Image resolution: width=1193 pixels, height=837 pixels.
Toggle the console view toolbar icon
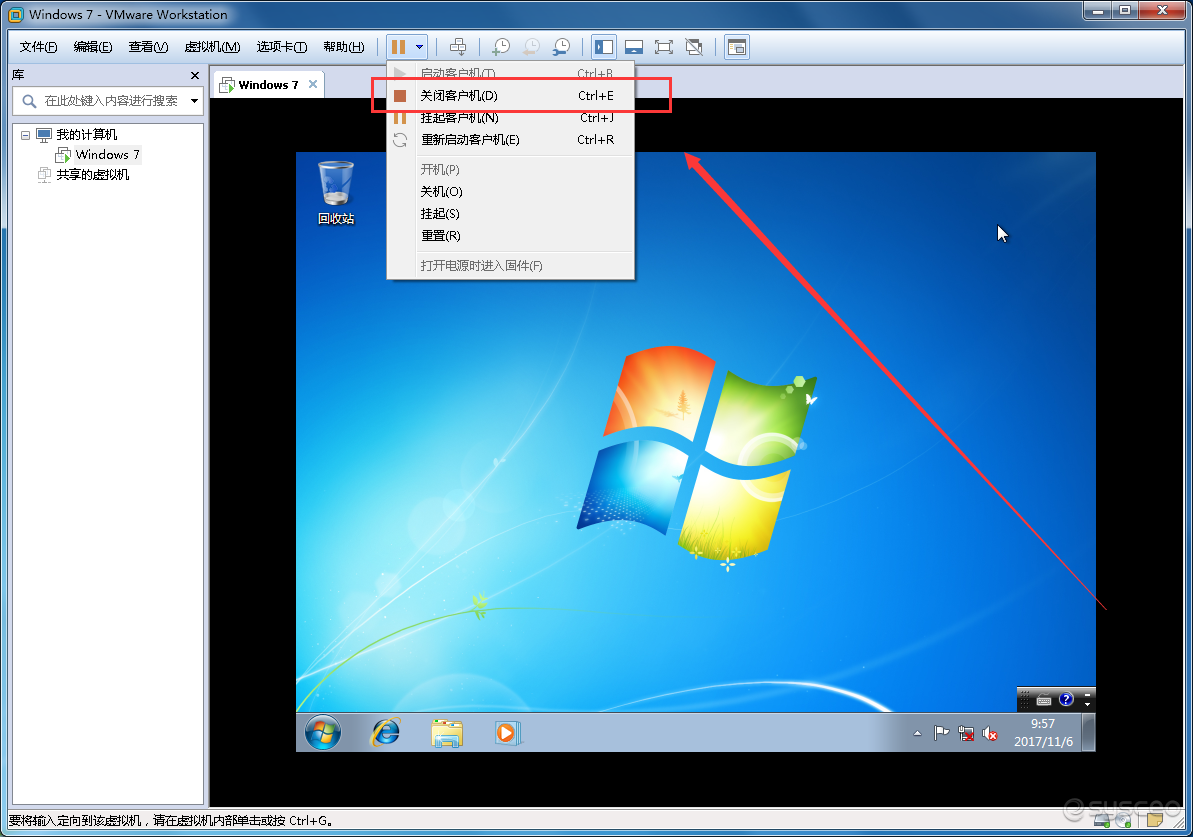[x=736, y=47]
